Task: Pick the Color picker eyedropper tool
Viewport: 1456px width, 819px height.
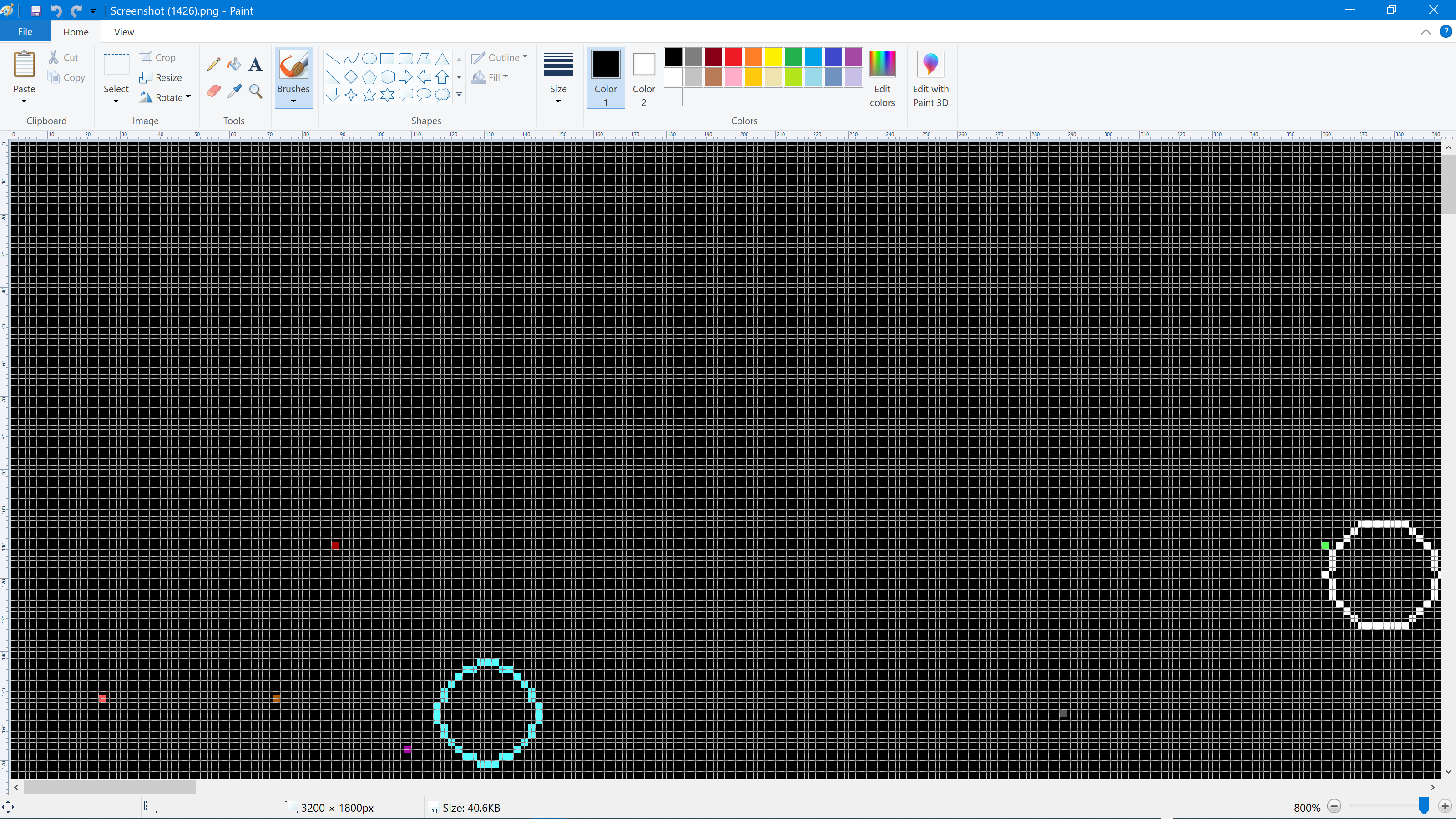Action: coord(234,91)
